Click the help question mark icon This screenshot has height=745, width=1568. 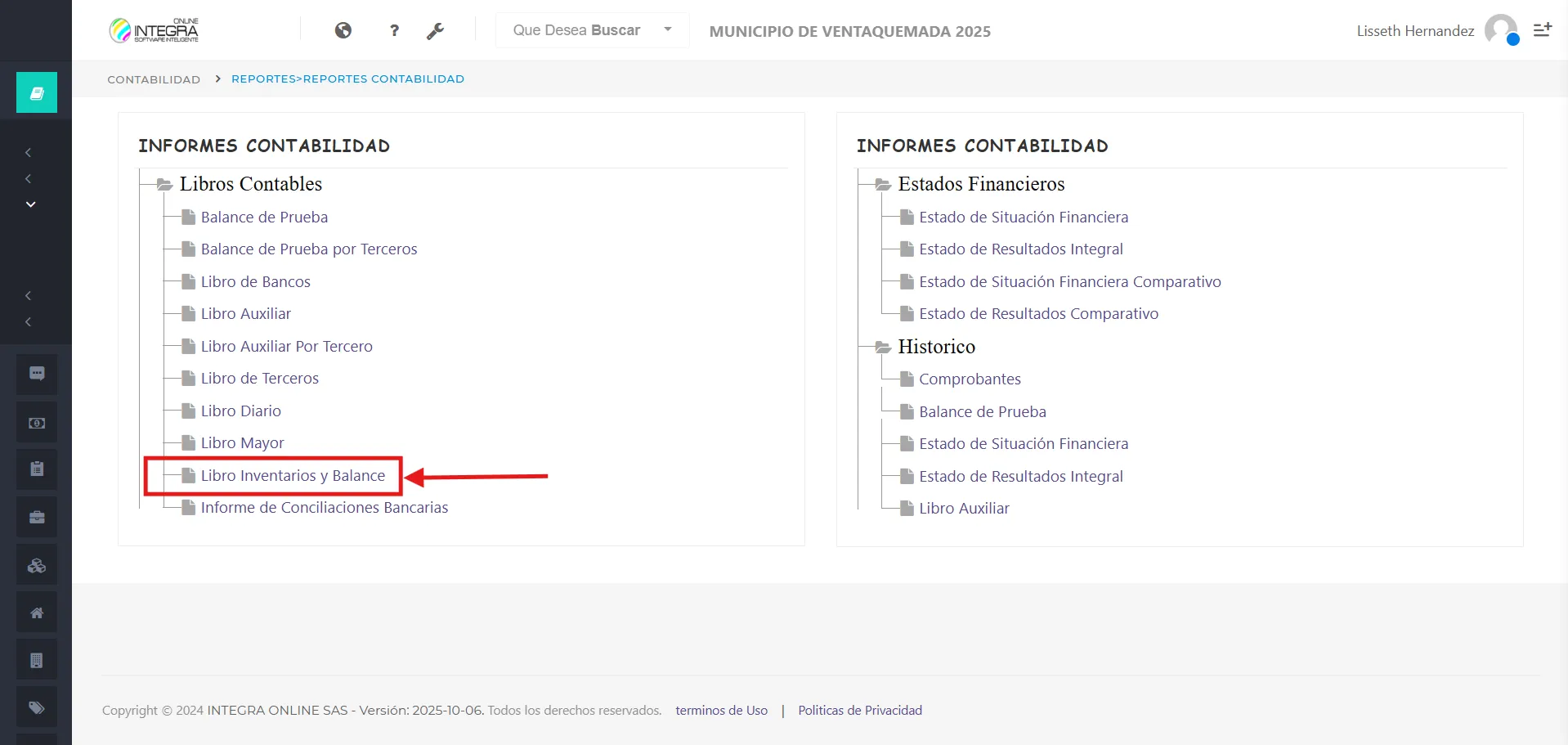[394, 30]
